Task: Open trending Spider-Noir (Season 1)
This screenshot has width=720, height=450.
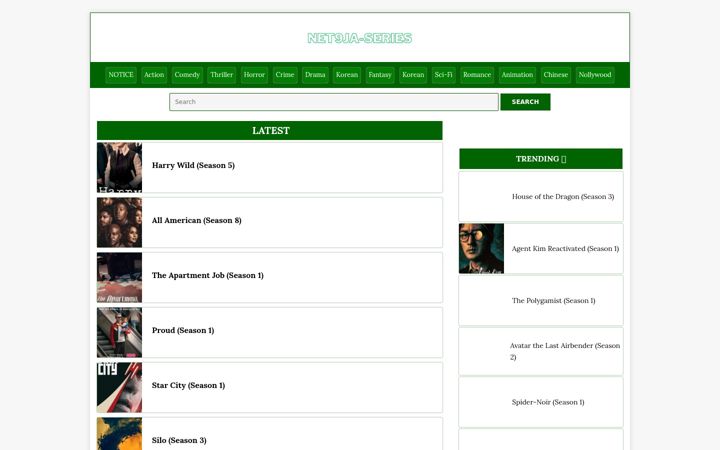Action: tap(548, 402)
